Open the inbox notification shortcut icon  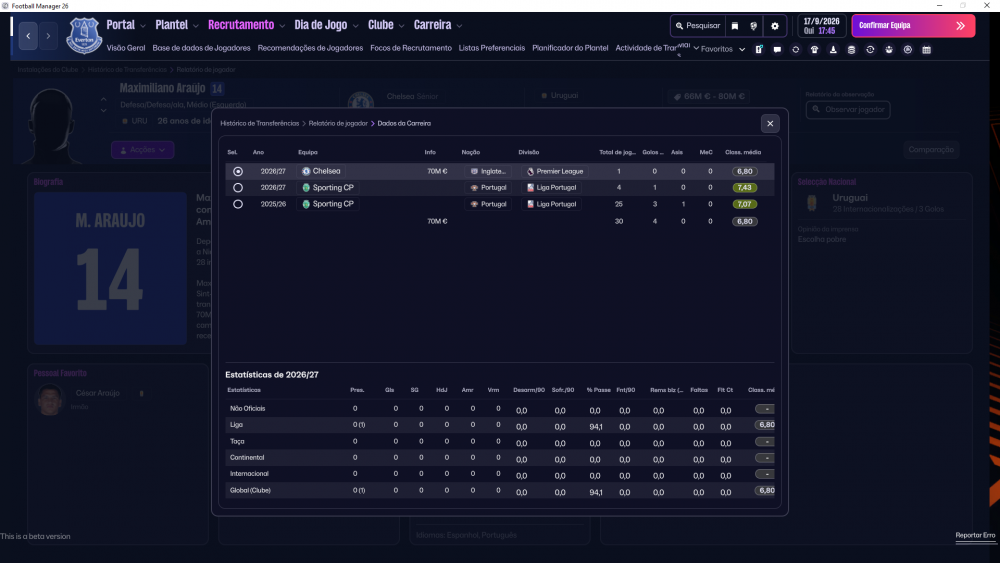tap(759, 49)
